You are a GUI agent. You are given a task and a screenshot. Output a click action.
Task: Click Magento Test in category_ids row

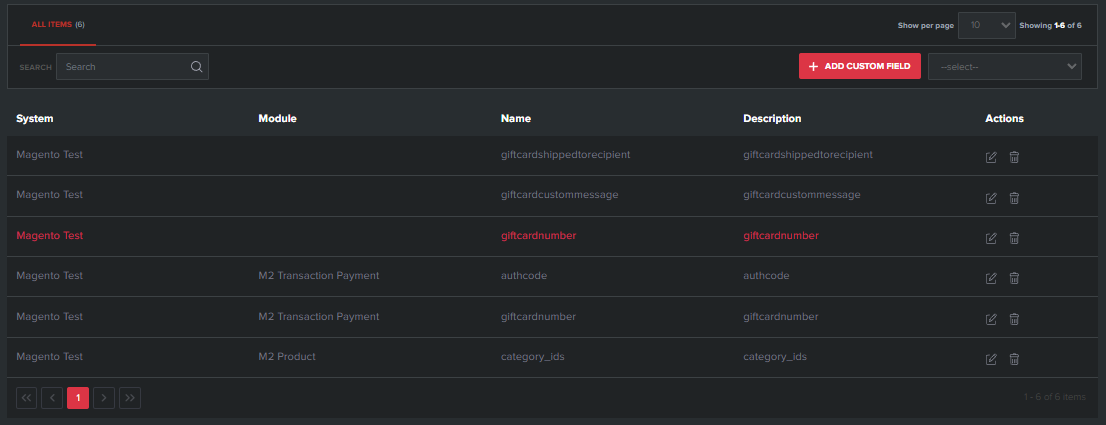[49, 357]
